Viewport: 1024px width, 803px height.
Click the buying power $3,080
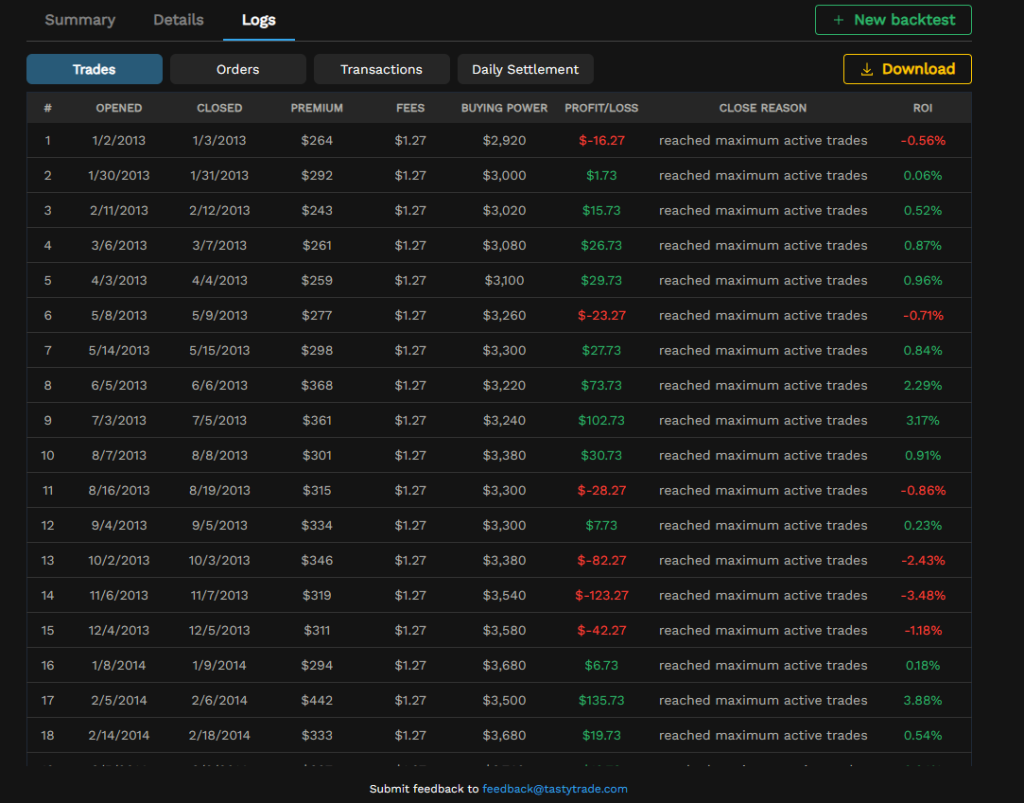coord(504,245)
